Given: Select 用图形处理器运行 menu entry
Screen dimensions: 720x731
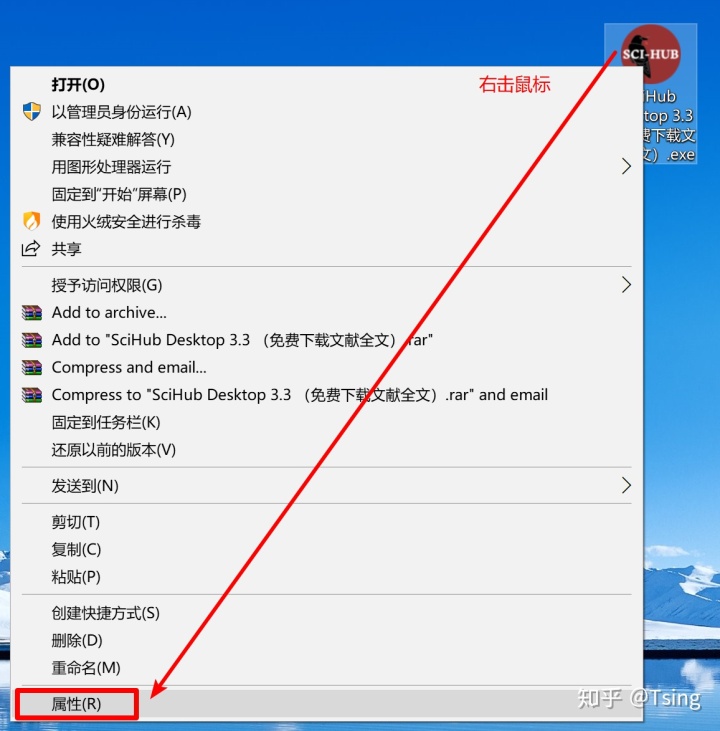Looking at the screenshot, I should [x=326, y=166].
